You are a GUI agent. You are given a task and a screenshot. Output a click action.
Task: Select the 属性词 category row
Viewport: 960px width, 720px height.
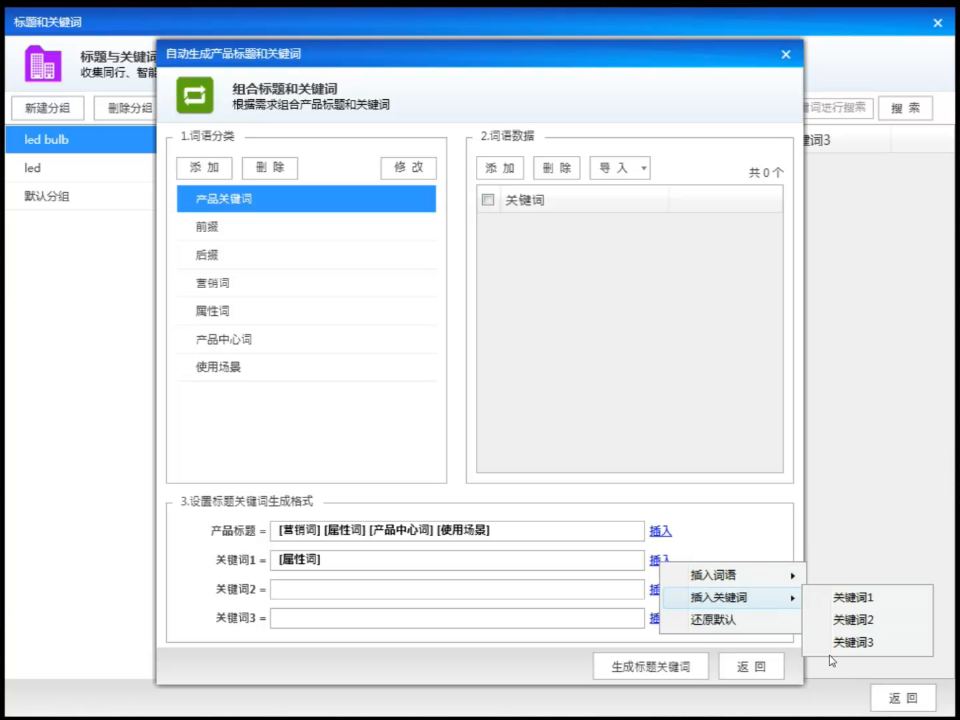pos(306,311)
